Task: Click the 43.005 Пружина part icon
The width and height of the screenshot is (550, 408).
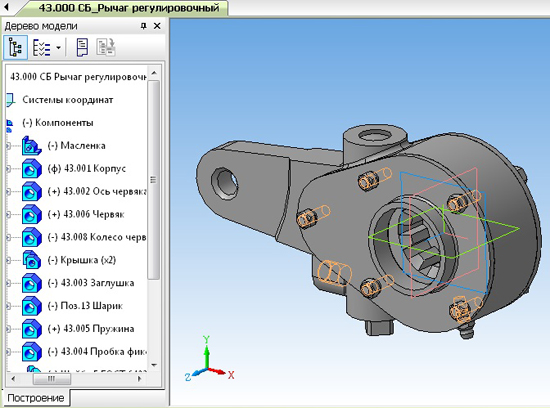Action: [32, 329]
